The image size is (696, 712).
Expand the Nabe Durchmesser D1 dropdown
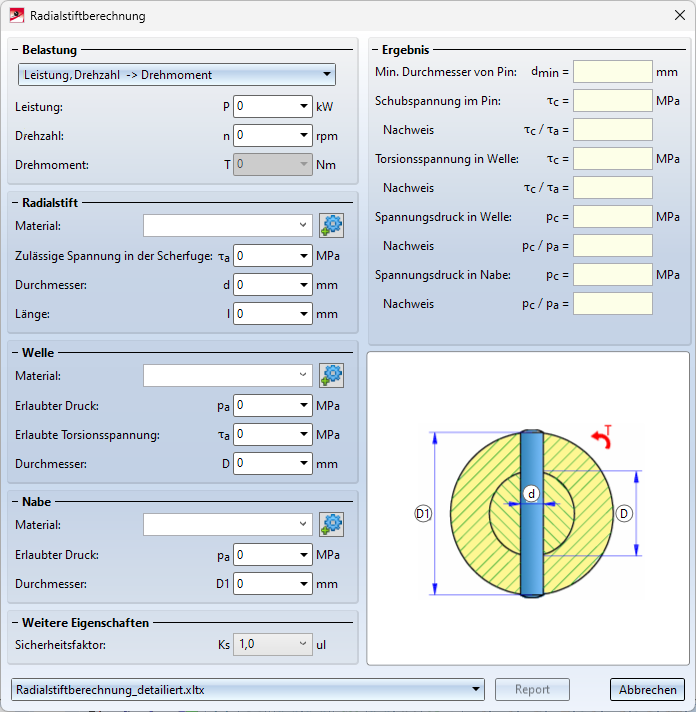(303, 584)
